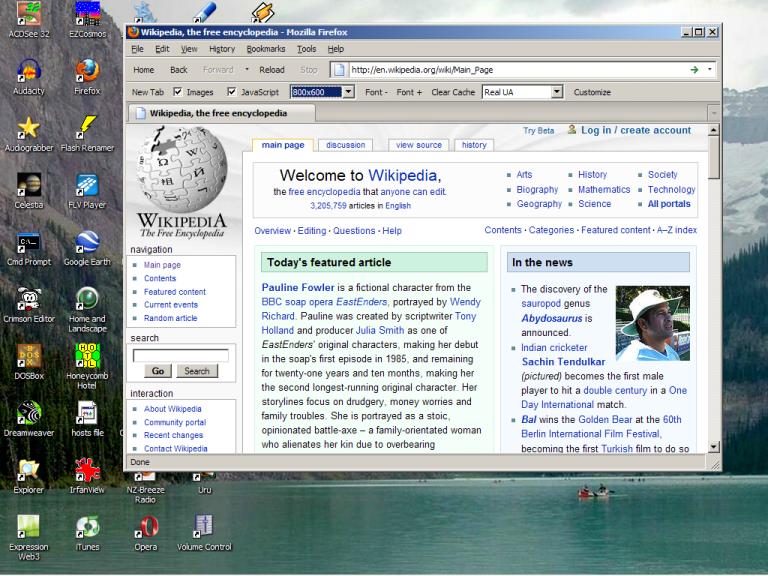Screen dimensions: 768x576
Task: Click the URL address field
Action: [x=517, y=70]
